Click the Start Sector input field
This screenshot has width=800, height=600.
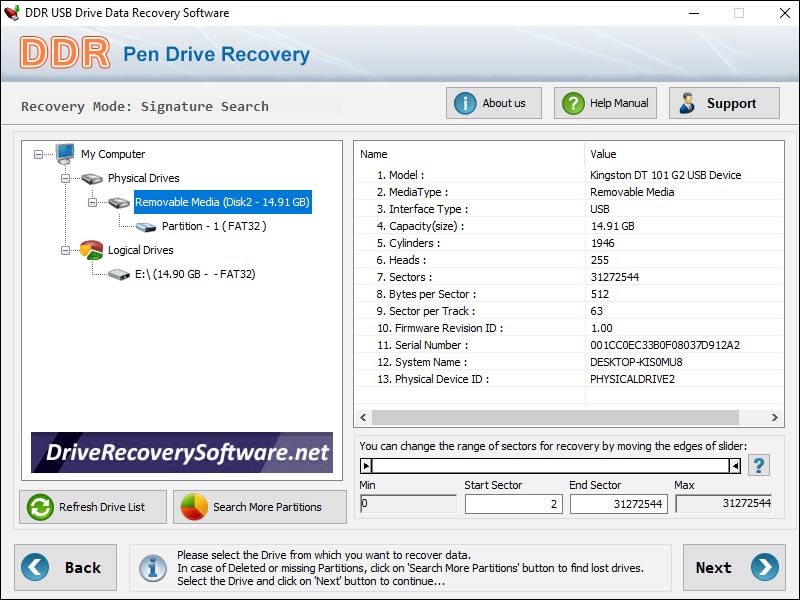513,504
